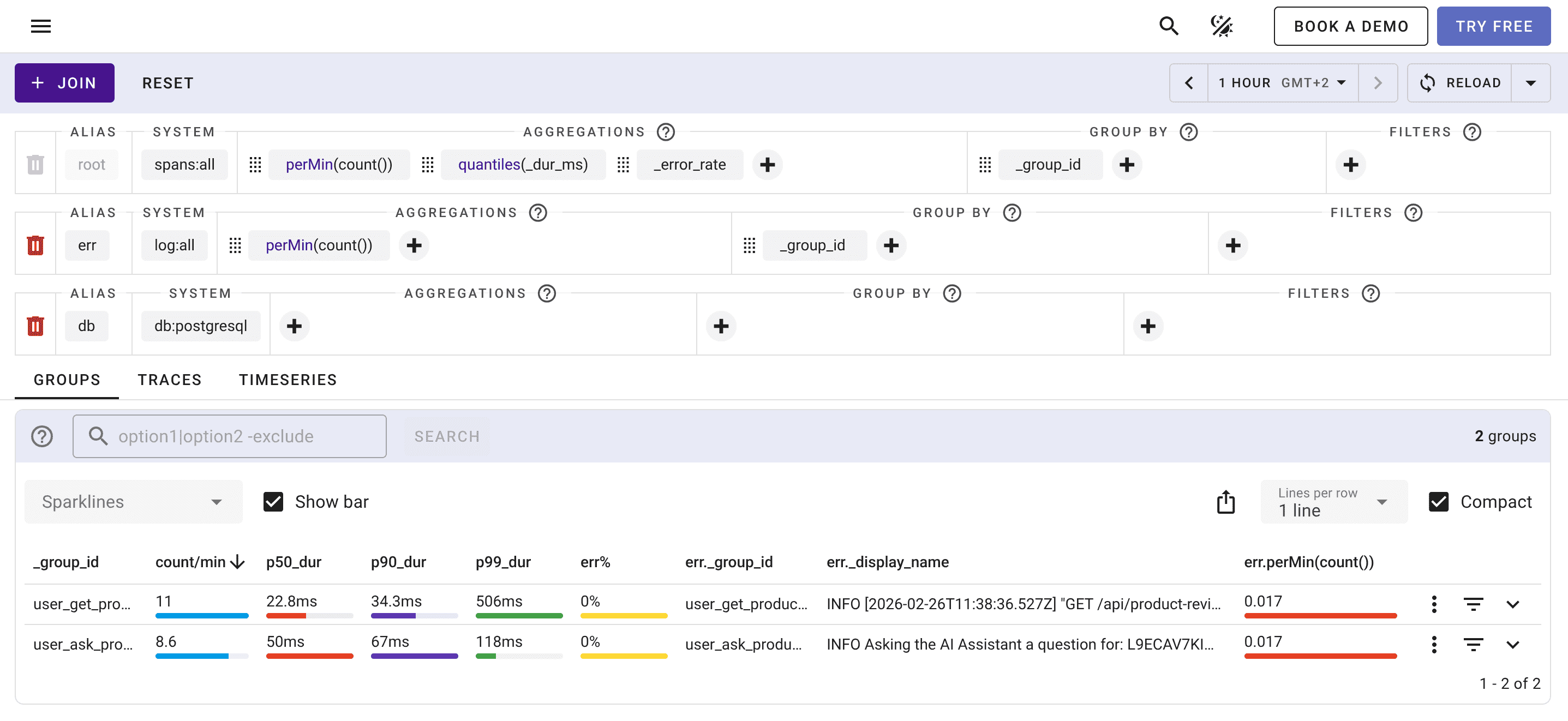Uncheck the Show bar checkbox
The height and width of the screenshot is (721, 1568).
274,501
